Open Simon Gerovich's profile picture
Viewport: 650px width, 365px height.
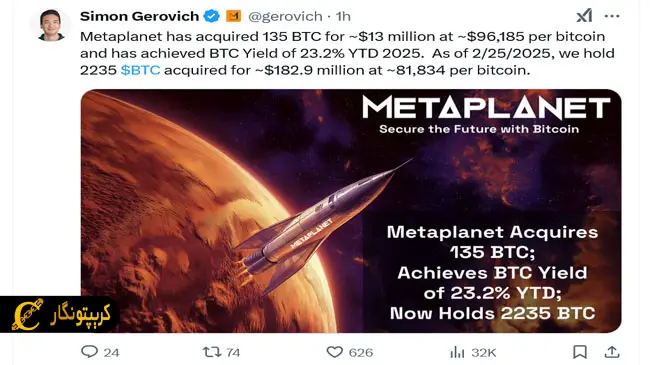[51, 24]
